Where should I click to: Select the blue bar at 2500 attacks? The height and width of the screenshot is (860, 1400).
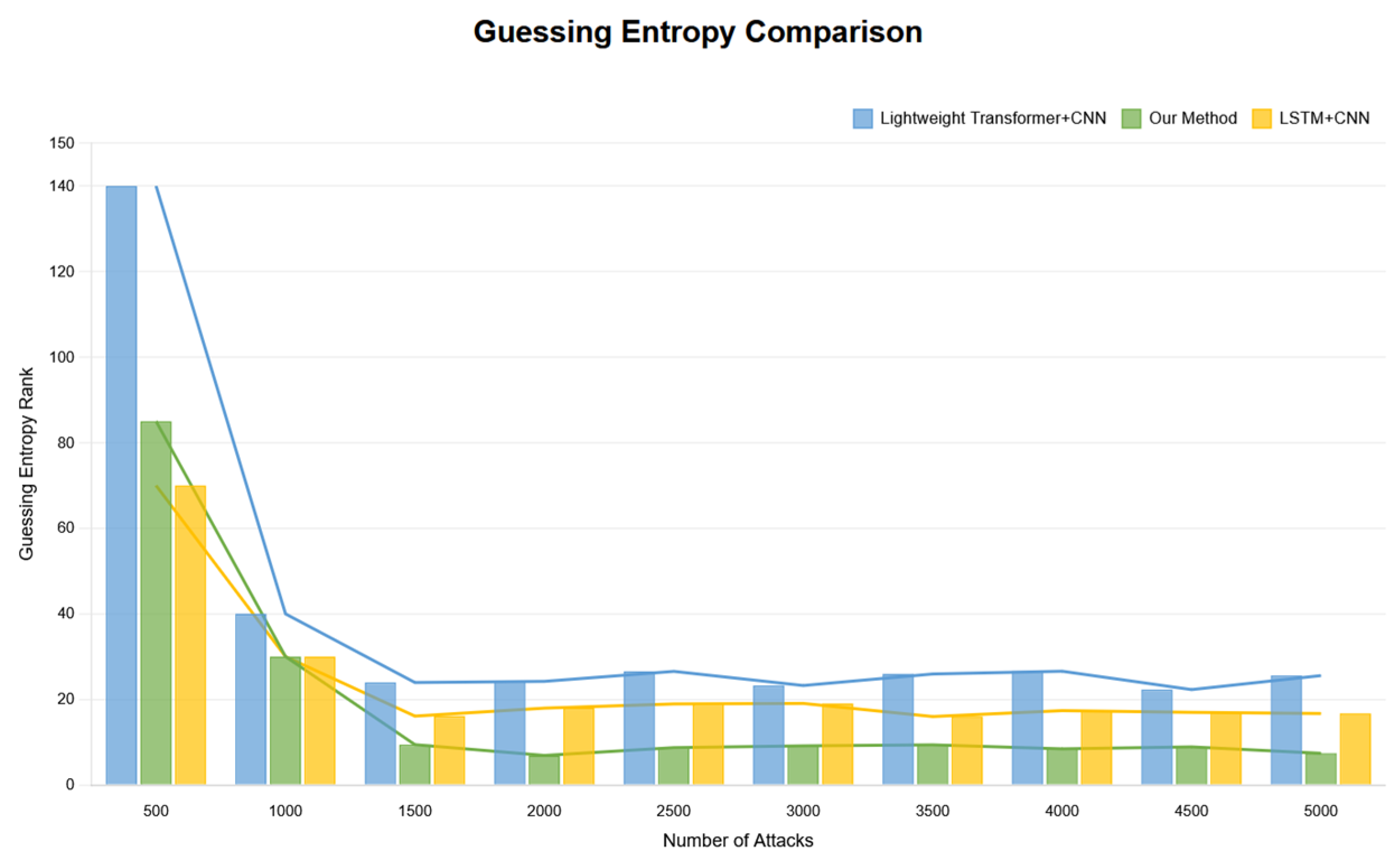(639, 728)
